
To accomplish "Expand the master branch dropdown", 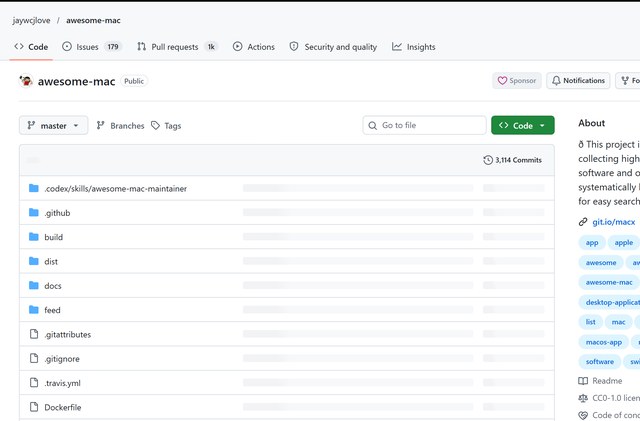I will click(x=53, y=125).
